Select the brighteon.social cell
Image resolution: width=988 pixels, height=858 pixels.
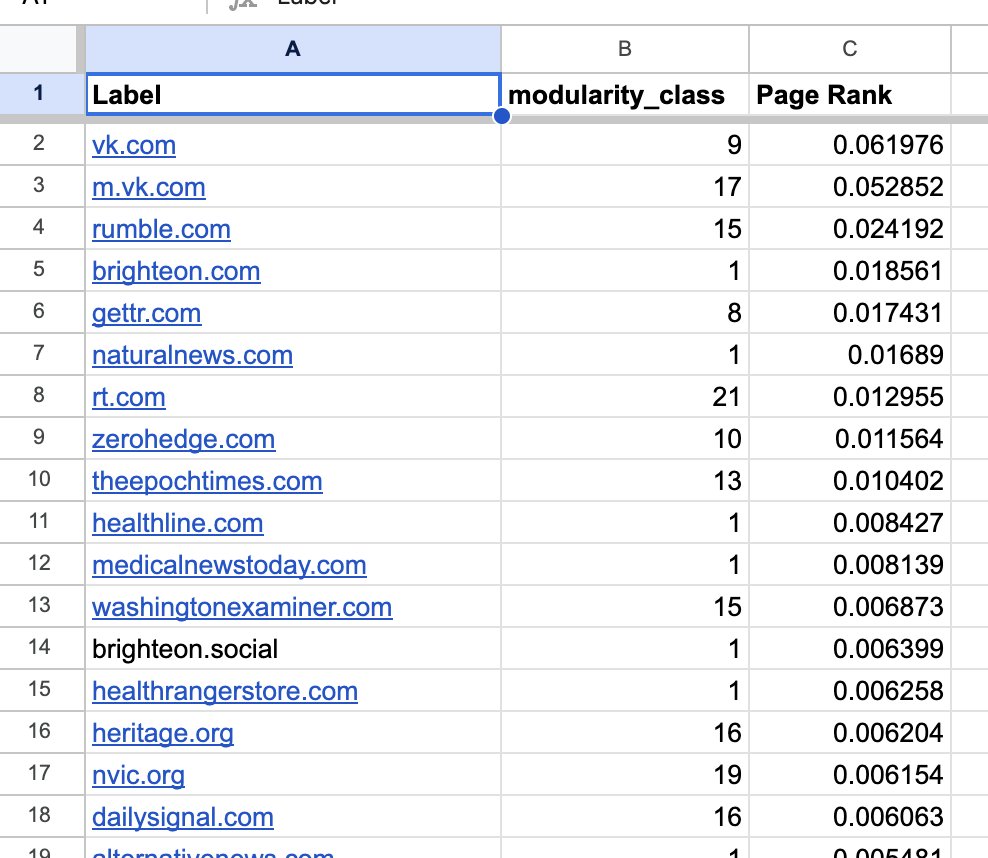point(293,649)
